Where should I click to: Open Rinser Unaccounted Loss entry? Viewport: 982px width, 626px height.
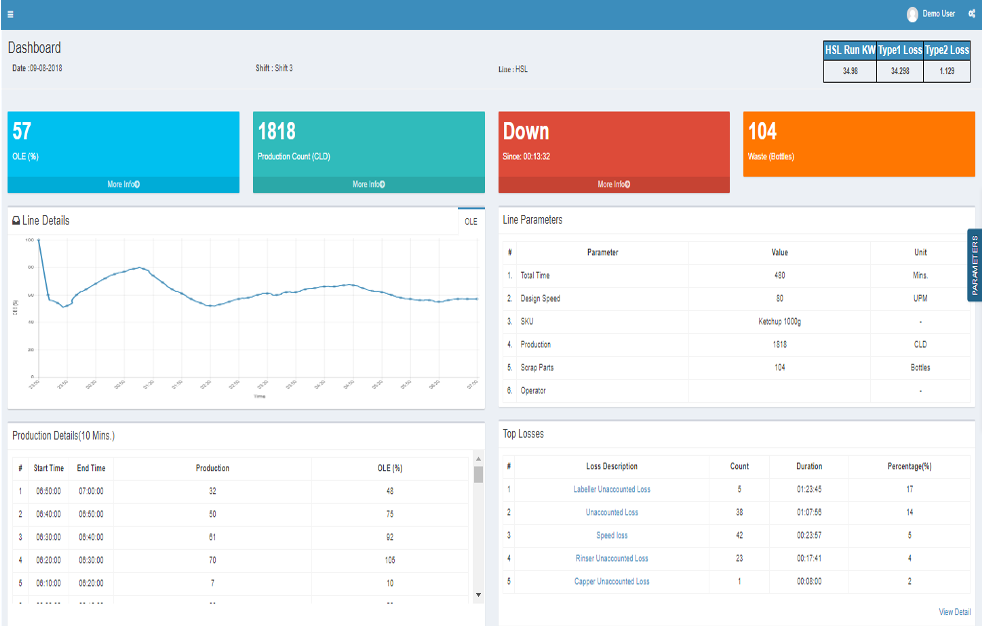612,558
